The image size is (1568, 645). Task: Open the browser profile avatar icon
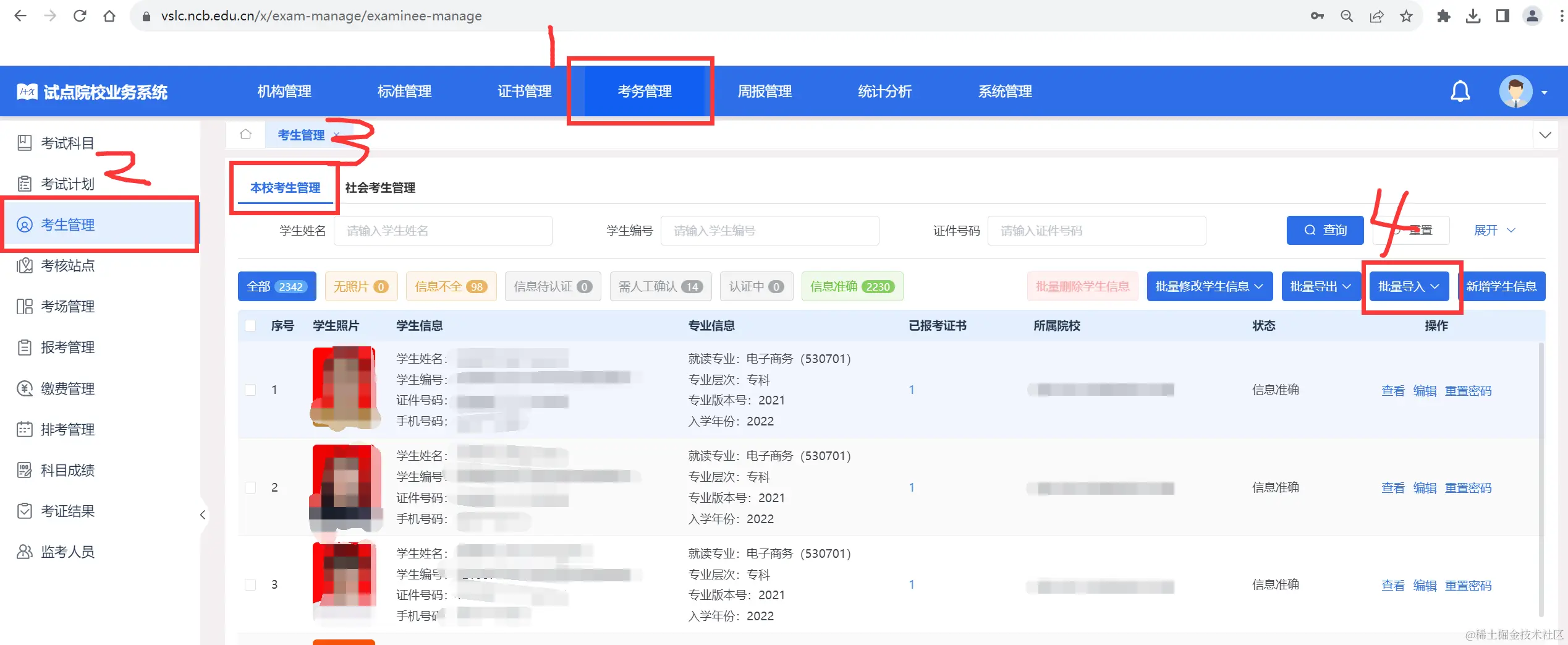(1532, 16)
